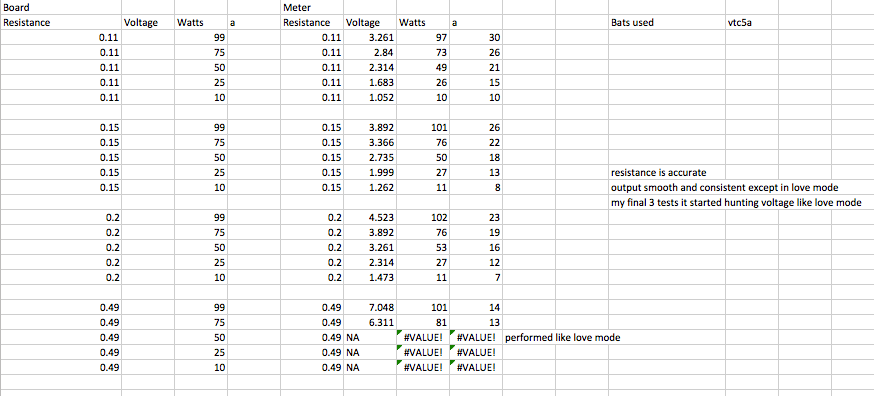The image size is (874, 396).
Task: Click the 6.311 voltage cell
Action: [x=370, y=322]
